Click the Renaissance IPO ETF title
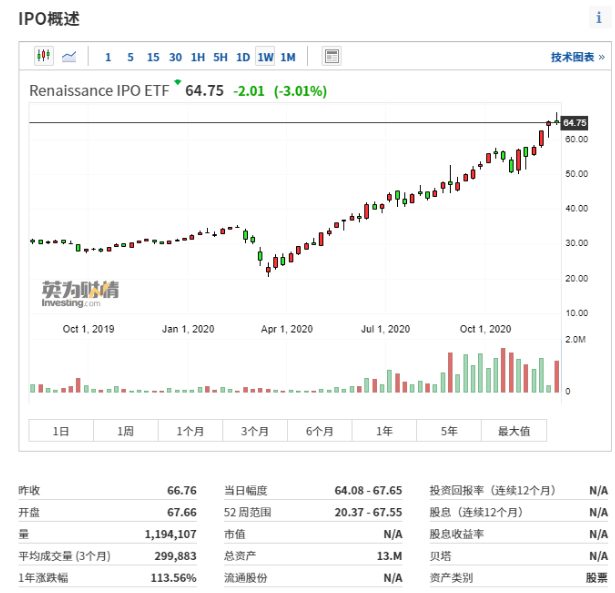Image resolution: width=615 pixels, height=593 pixels. [99, 91]
